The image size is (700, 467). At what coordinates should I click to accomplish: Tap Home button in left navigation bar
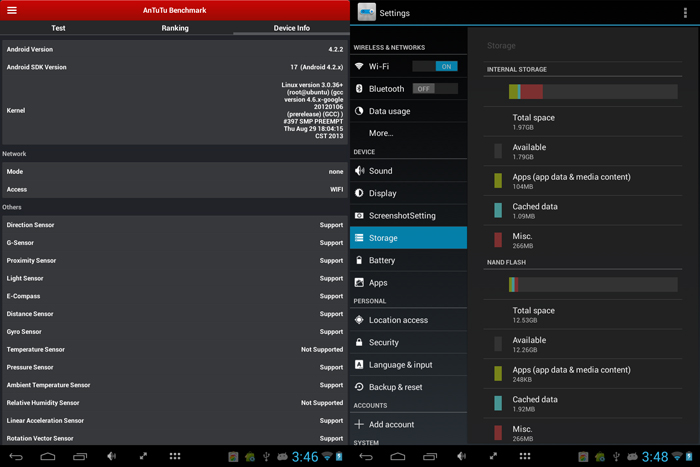[48, 456]
